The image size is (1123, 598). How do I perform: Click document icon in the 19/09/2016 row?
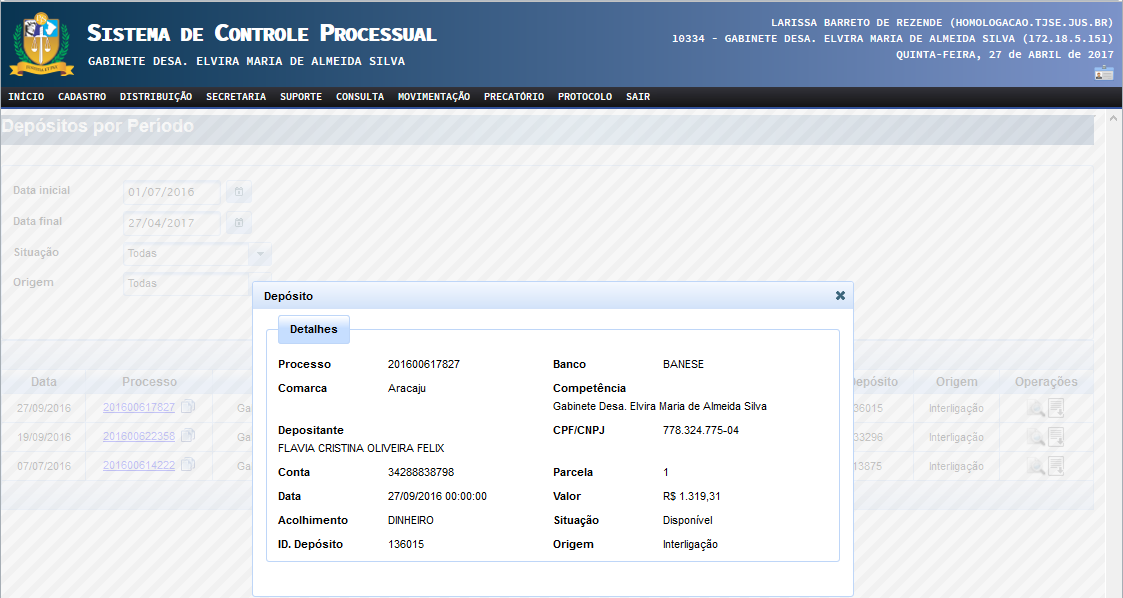point(1056,437)
